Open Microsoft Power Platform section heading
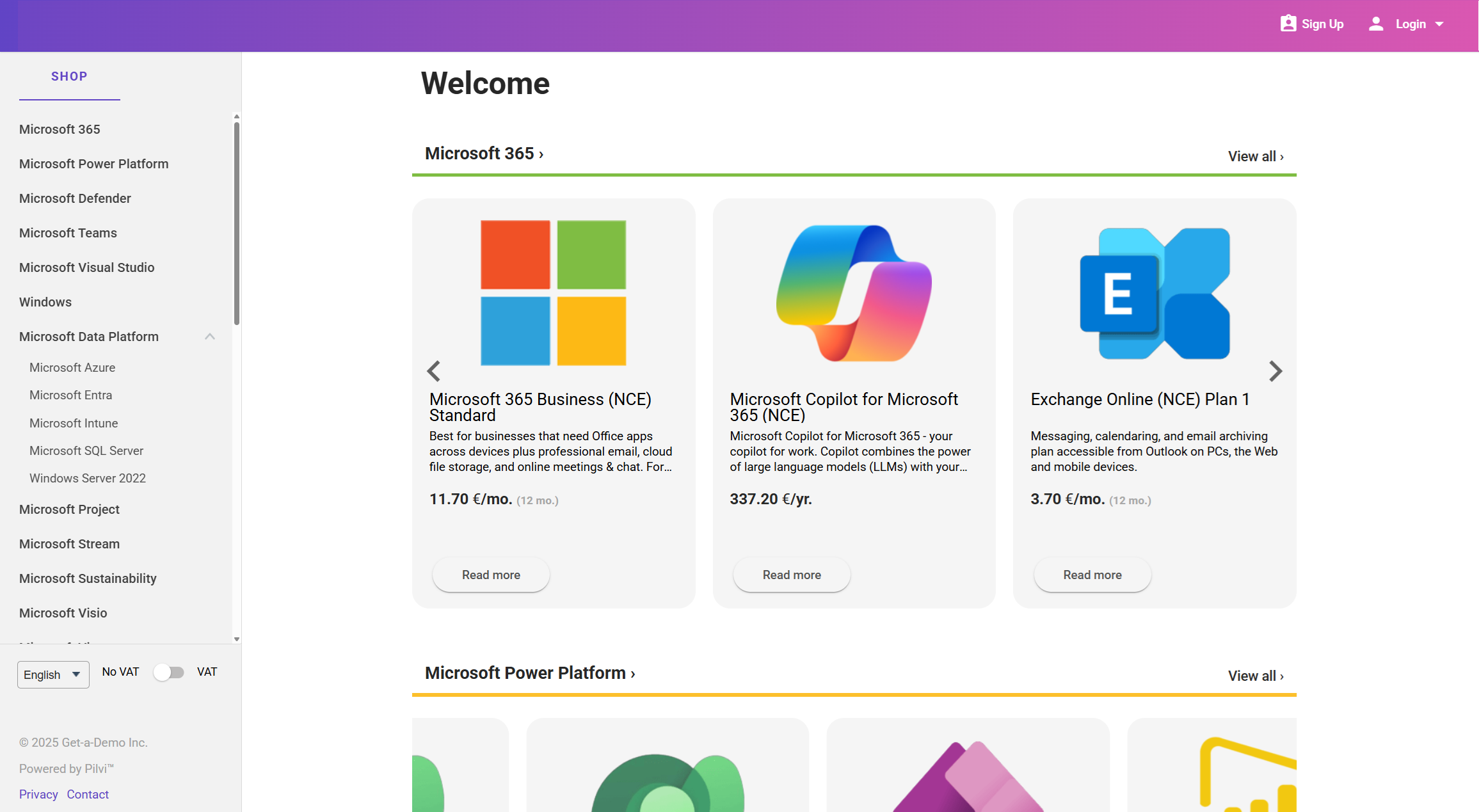Viewport: 1479px width, 812px height. click(530, 673)
